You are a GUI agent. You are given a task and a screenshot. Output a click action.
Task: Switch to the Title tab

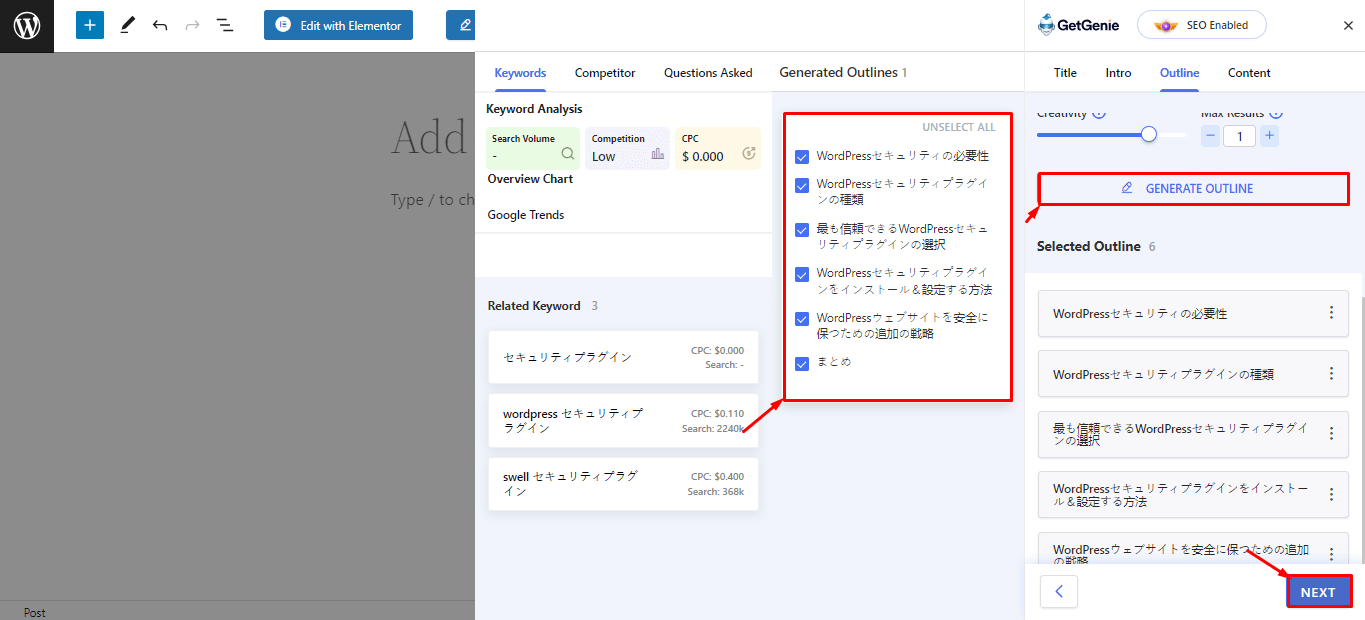point(1066,73)
